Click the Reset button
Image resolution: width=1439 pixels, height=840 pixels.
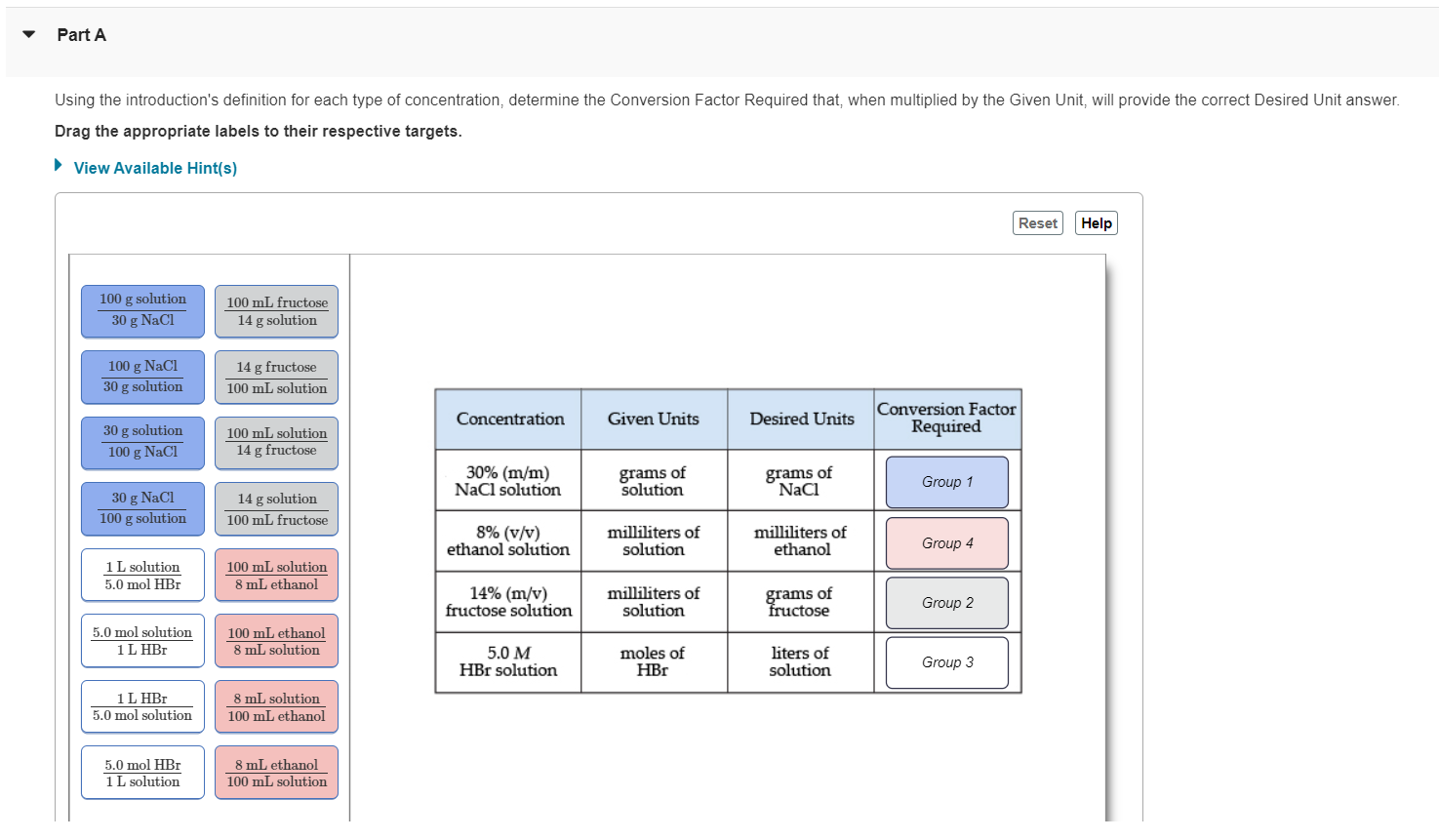pos(1038,223)
